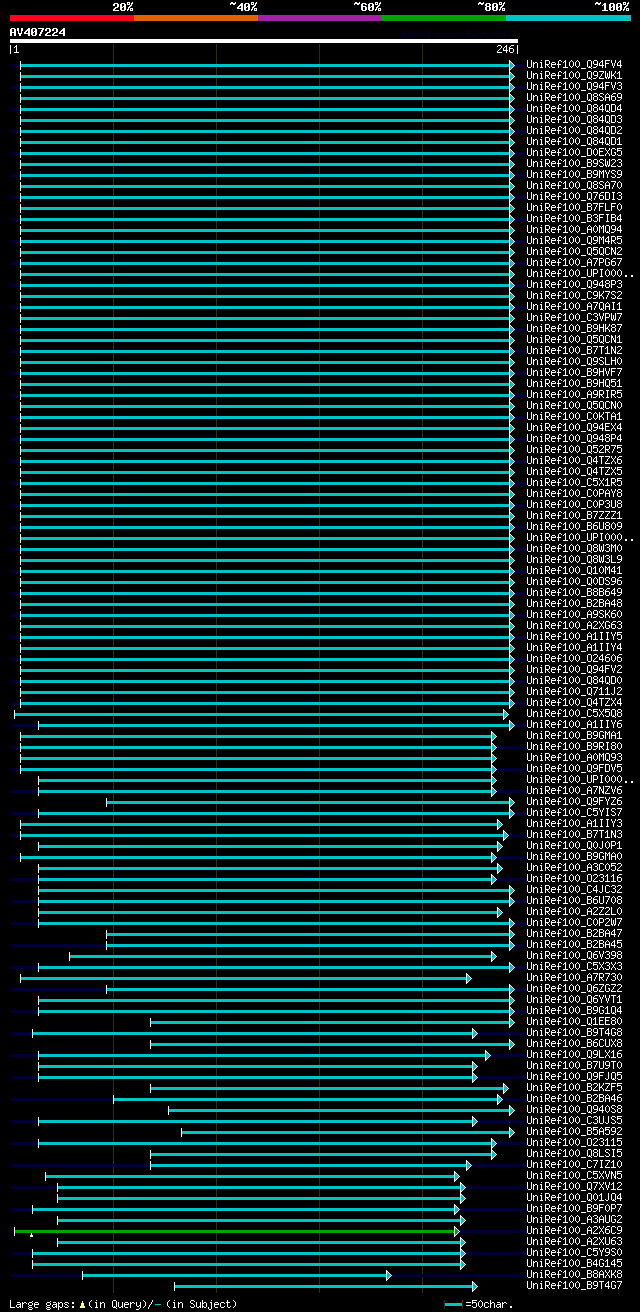
Task: Select the UniRef100_Q711J2 label
Action: point(574,692)
